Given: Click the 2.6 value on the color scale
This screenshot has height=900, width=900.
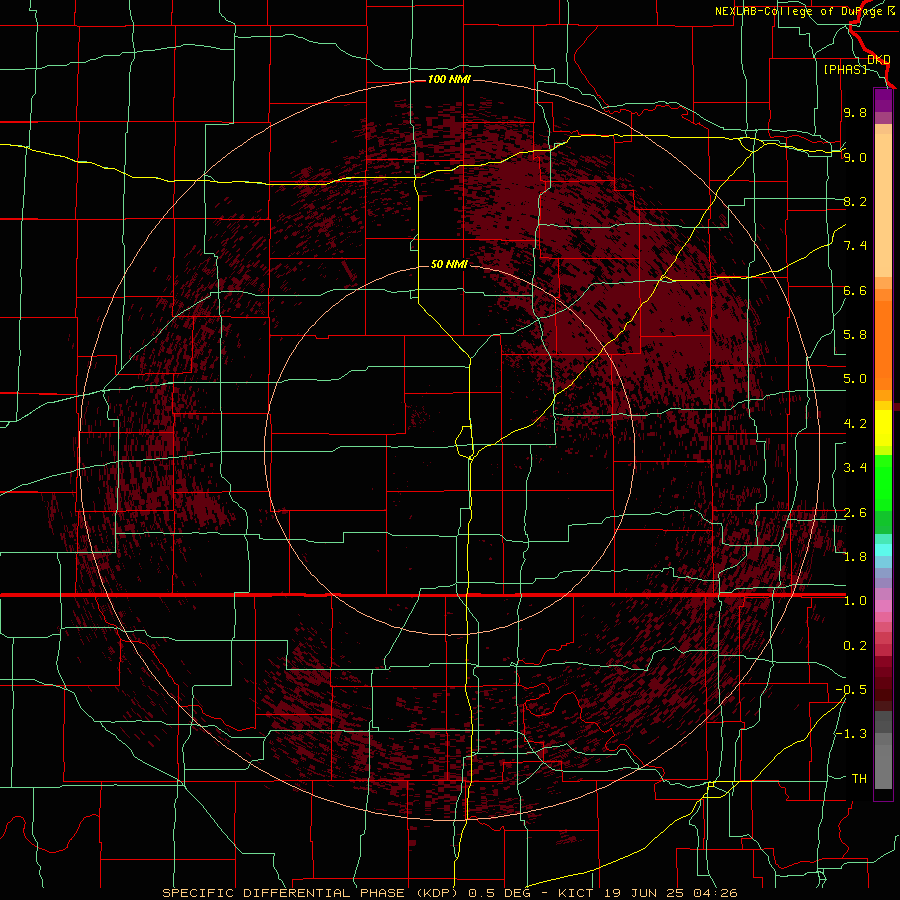Looking at the screenshot, I should coord(855,513).
